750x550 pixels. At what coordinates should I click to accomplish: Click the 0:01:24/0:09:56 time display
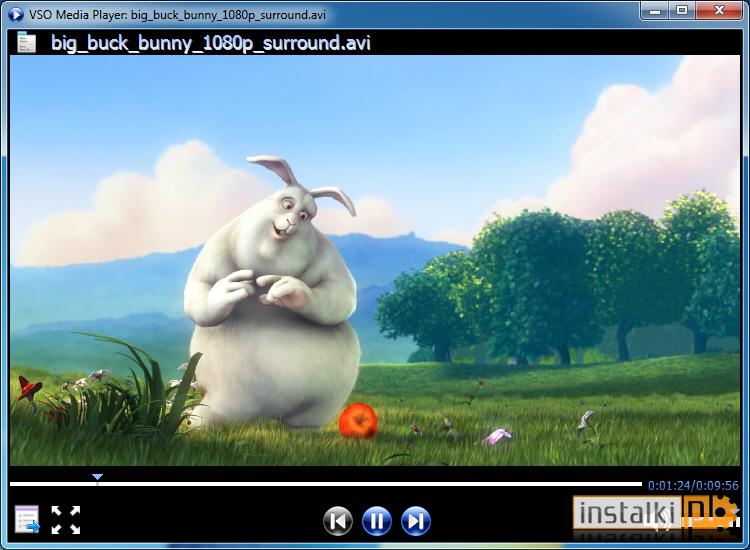(693, 485)
